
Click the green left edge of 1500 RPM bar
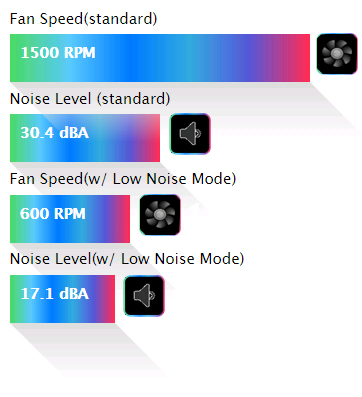click(x=15, y=58)
